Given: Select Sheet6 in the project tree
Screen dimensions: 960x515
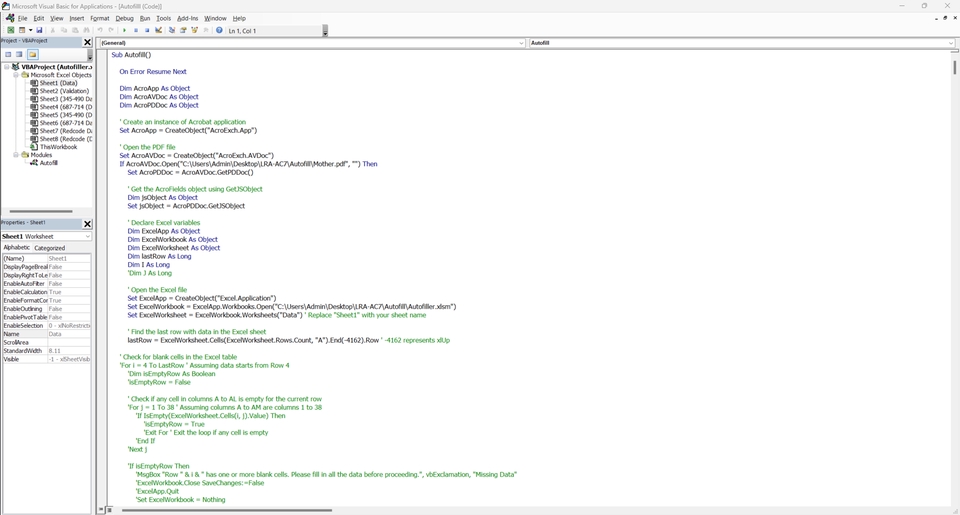Looking at the screenshot, I should point(66,123).
